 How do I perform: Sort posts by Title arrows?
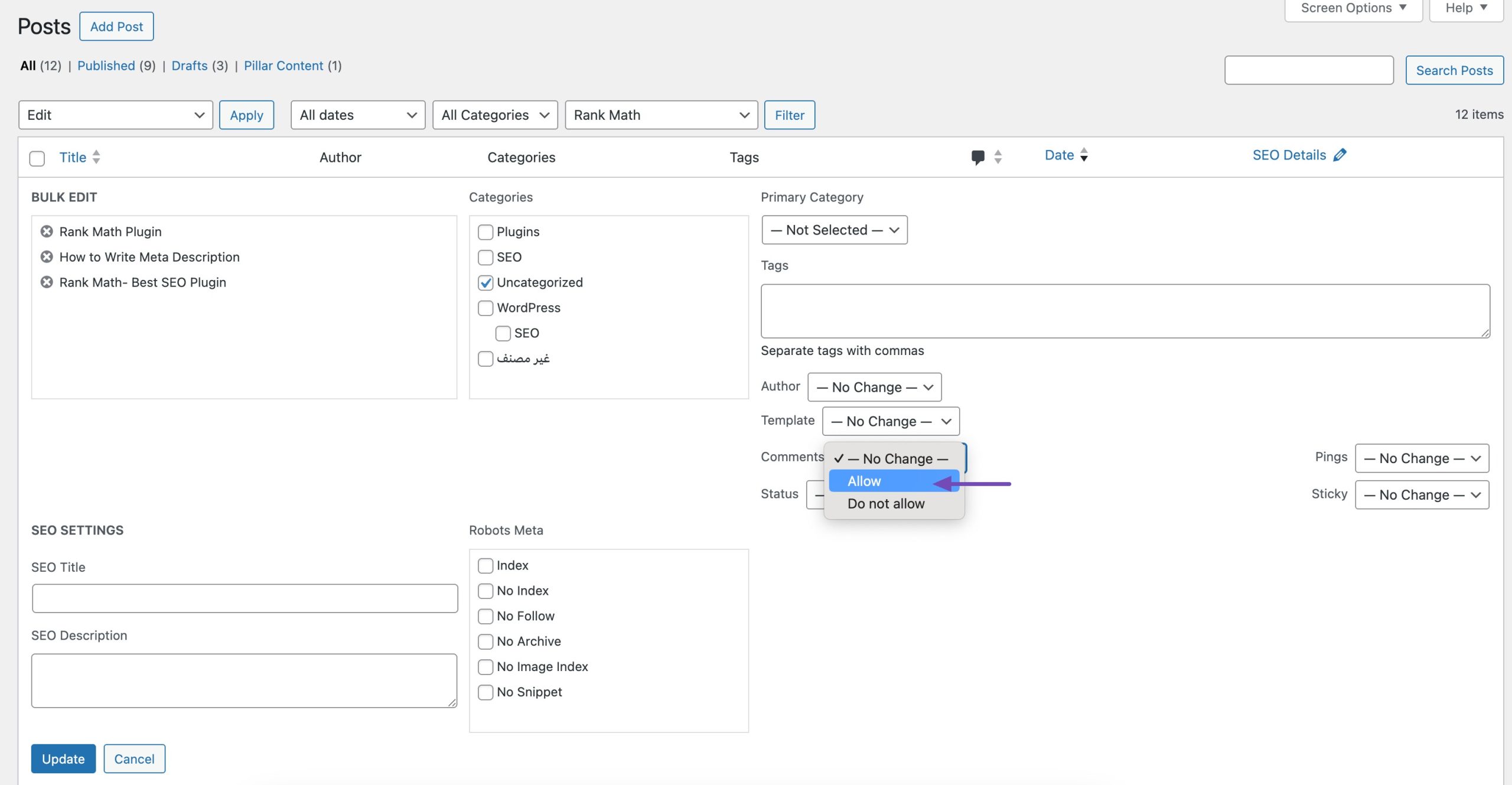pyautogui.click(x=96, y=157)
